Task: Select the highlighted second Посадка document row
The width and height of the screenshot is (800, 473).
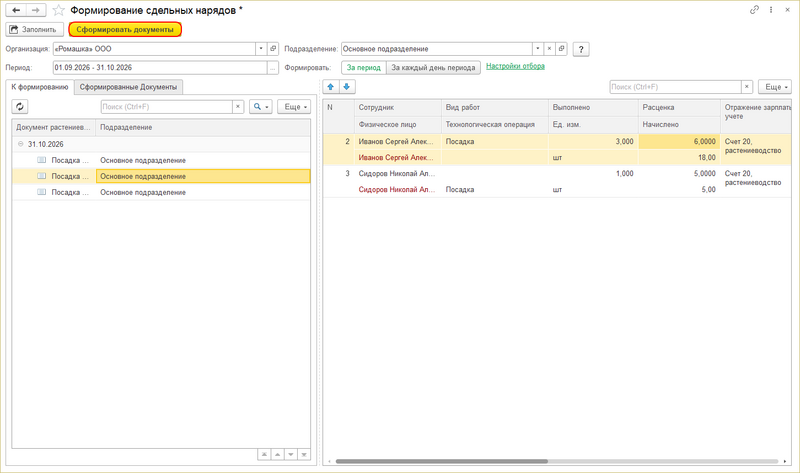Action: click(x=161, y=176)
